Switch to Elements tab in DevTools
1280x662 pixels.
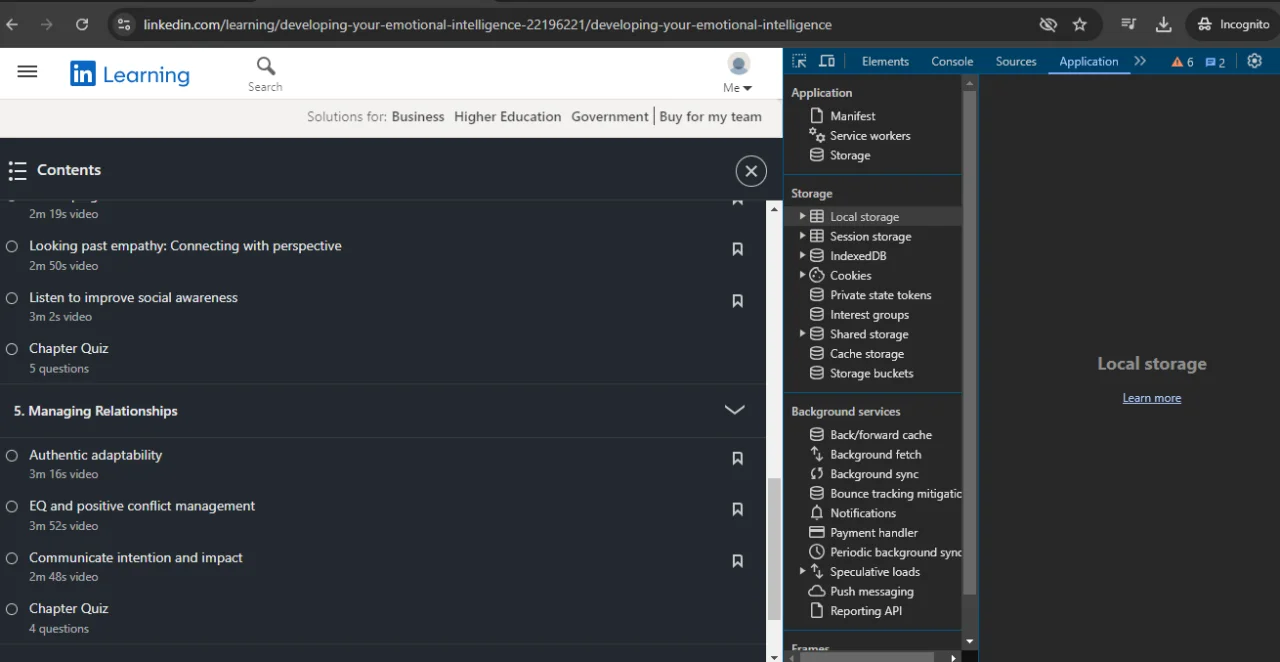point(885,61)
